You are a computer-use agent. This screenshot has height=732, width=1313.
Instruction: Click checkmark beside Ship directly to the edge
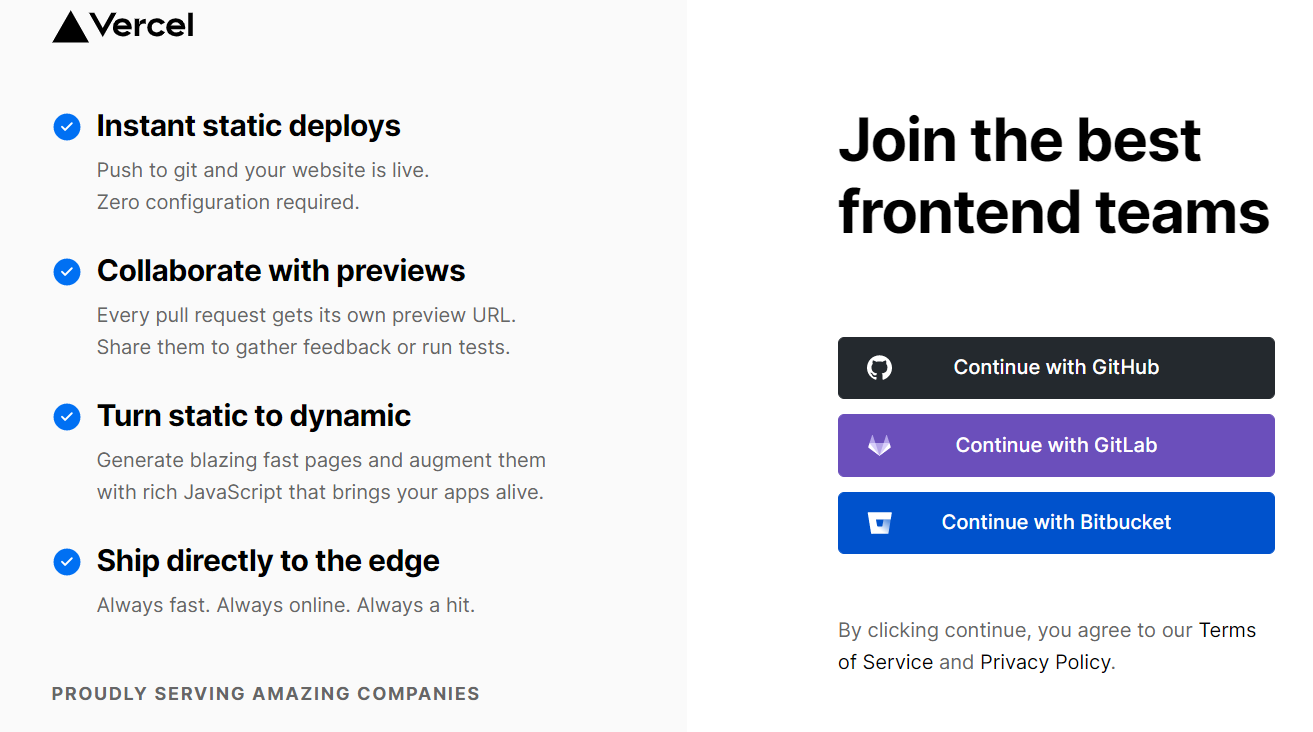coord(67,562)
